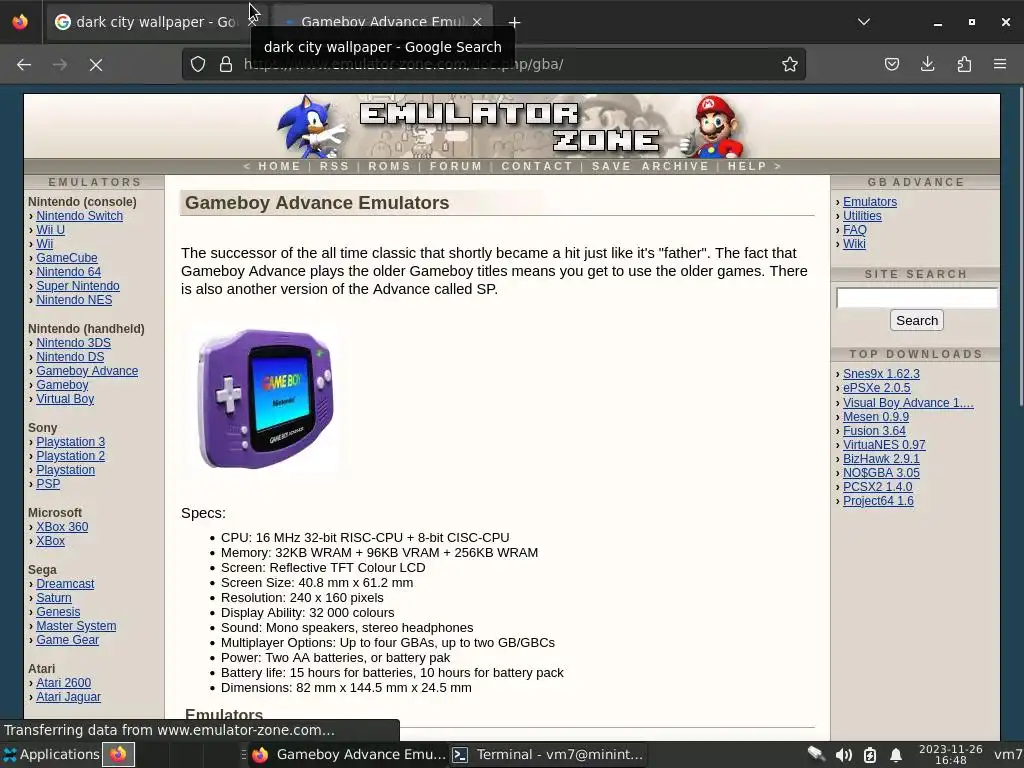Open the CONTACT navigation menu item
This screenshot has width=1024, height=768.
tap(537, 166)
